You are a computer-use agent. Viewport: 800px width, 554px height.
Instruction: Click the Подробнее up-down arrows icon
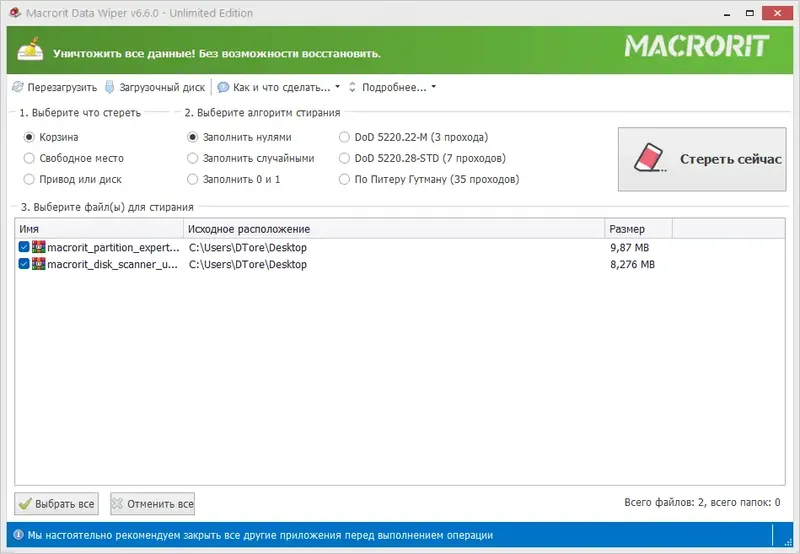pyautogui.click(x=352, y=87)
